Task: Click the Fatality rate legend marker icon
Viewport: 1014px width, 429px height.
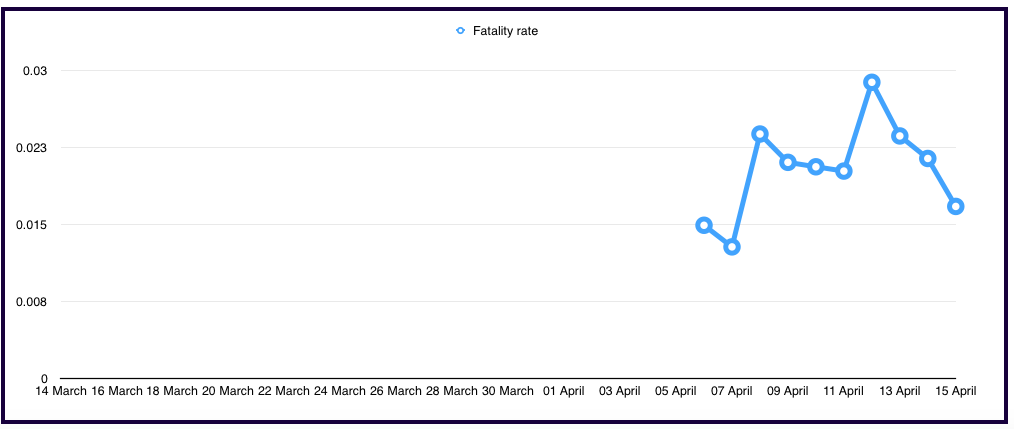Action: (x=460, y=31)
